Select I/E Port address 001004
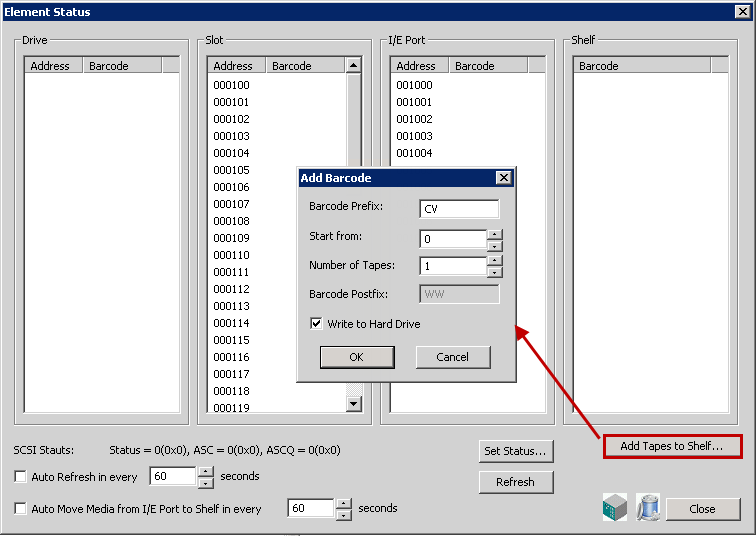Viewport: 756px width, 536px height. (415, 153)
